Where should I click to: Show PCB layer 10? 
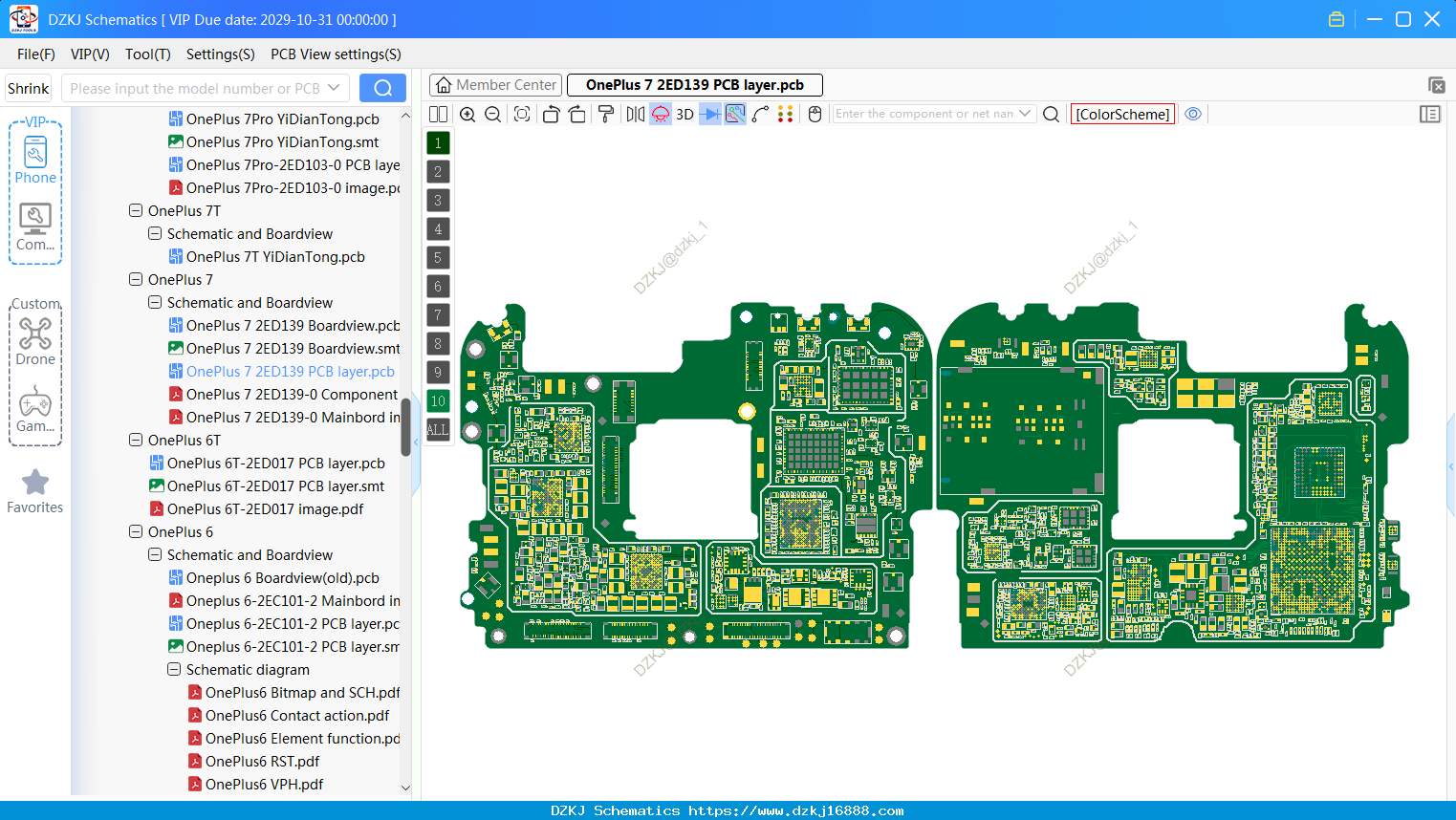(x=438, y=400)
